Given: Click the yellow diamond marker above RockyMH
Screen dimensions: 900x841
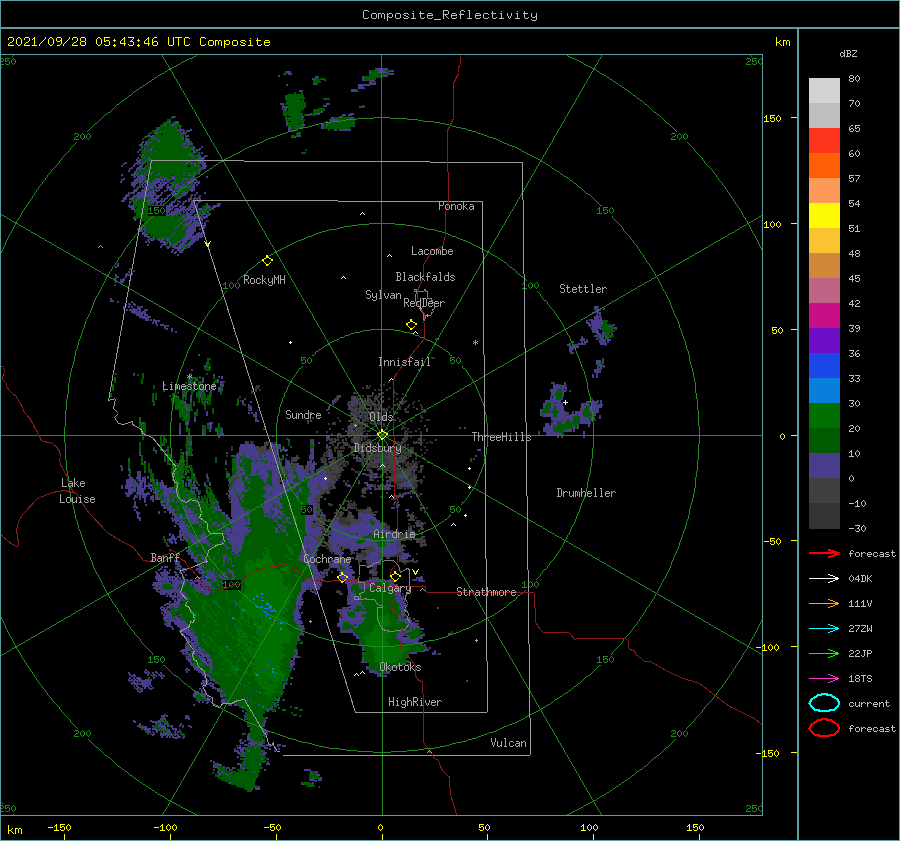Looking at the screenshot, I should click(x=267, y=261).
